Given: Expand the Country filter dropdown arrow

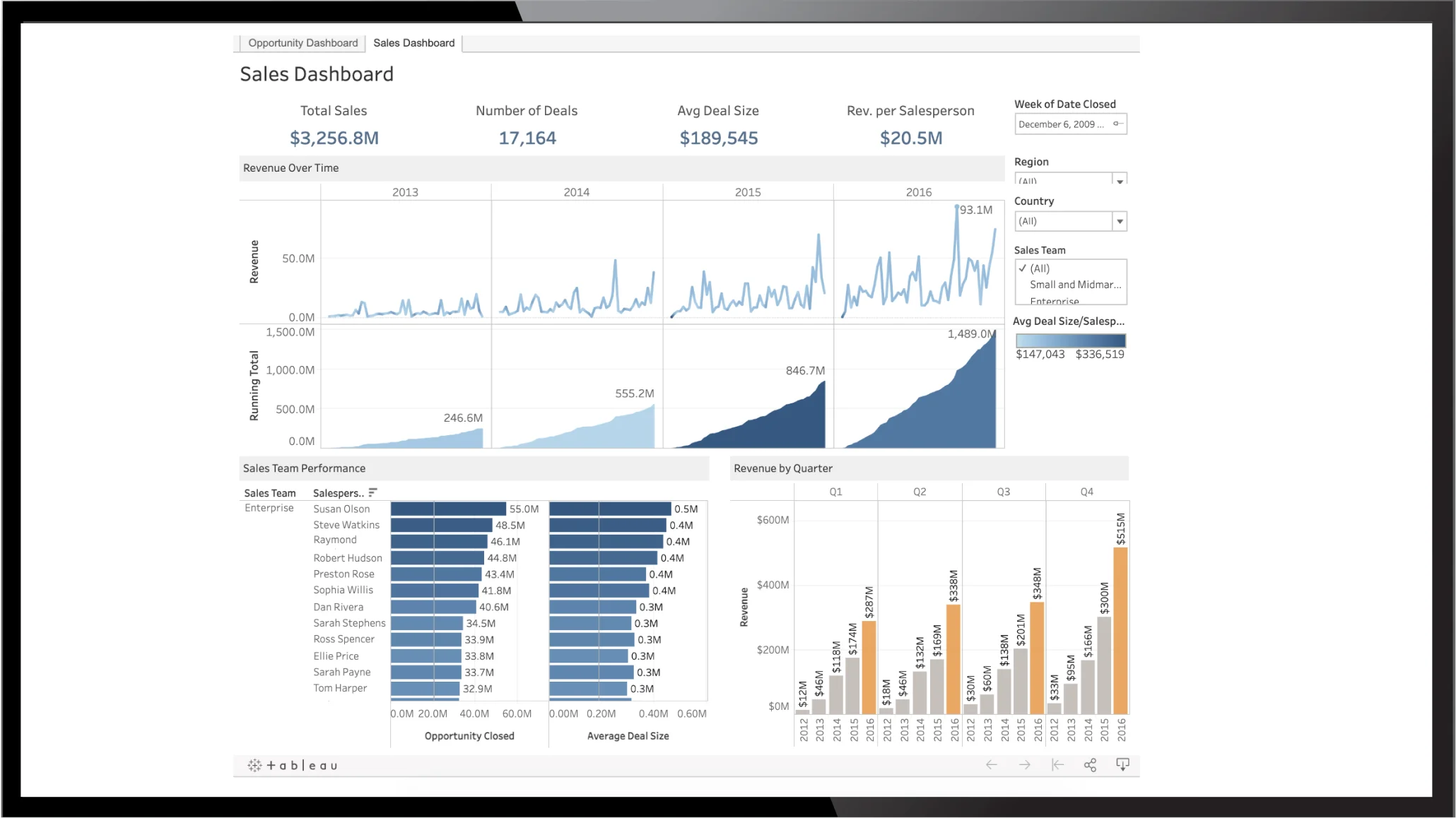Looking at the screenshot, I should [1120, 221].
